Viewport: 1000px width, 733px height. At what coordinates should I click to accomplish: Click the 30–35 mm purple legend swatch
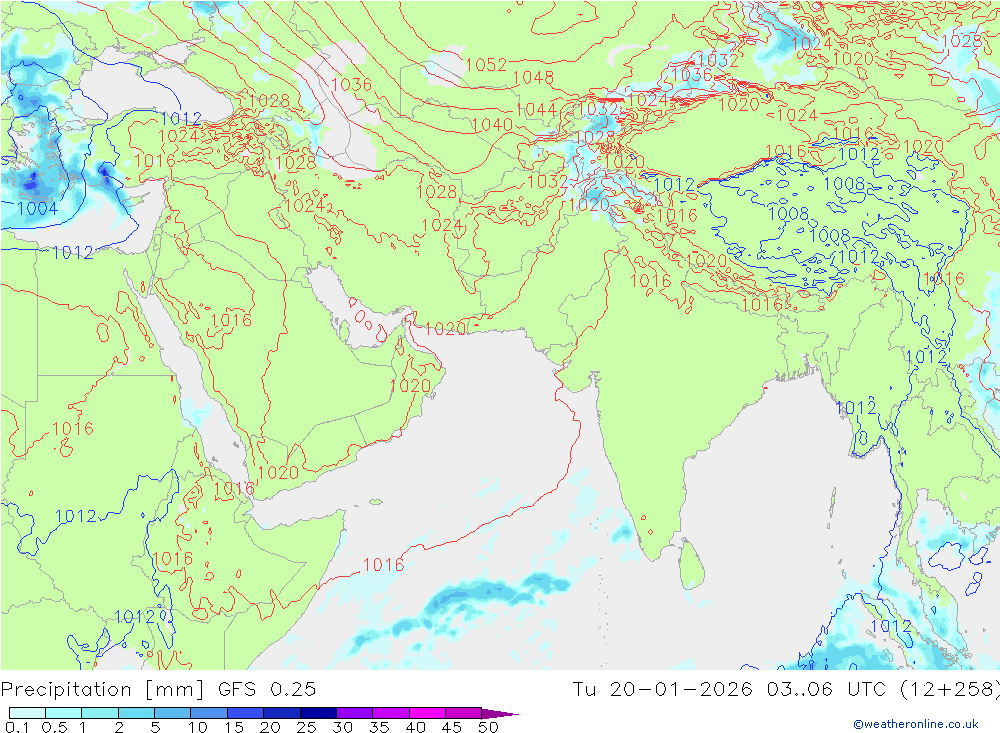coord(355,713)
